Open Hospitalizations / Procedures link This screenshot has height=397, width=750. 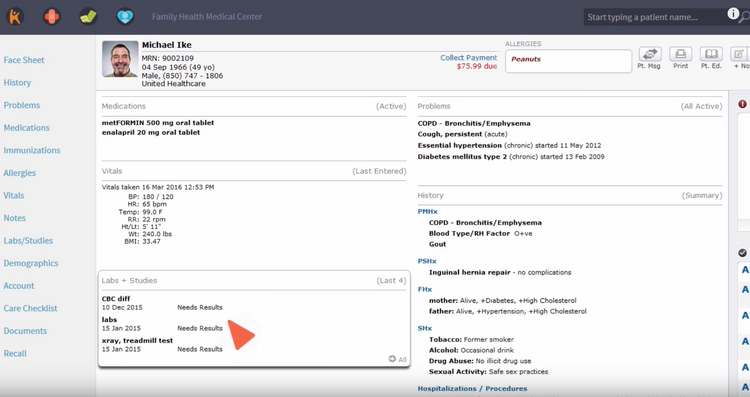click(472, 388)
